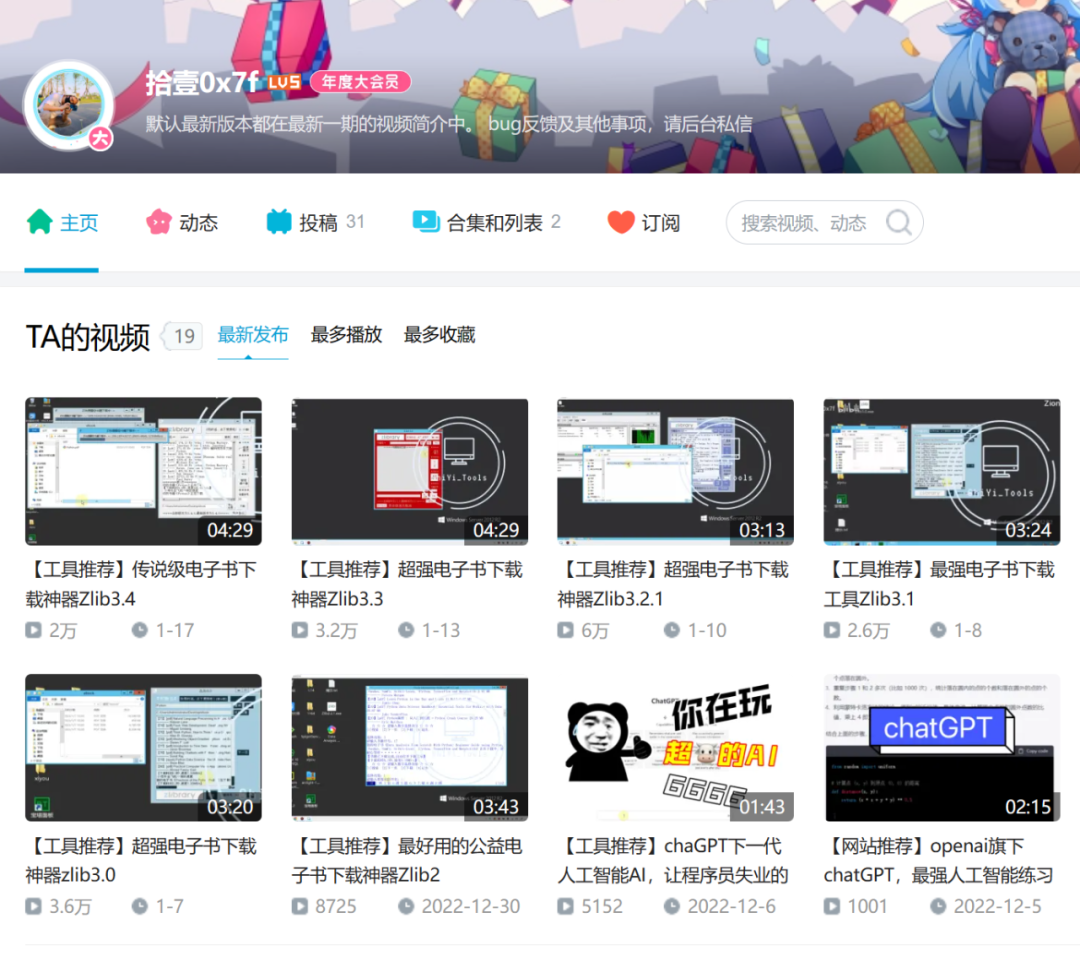The width and height of the screenshot is (1080, 956).
Task: Click the LV5 level badge
Action: 284,83
